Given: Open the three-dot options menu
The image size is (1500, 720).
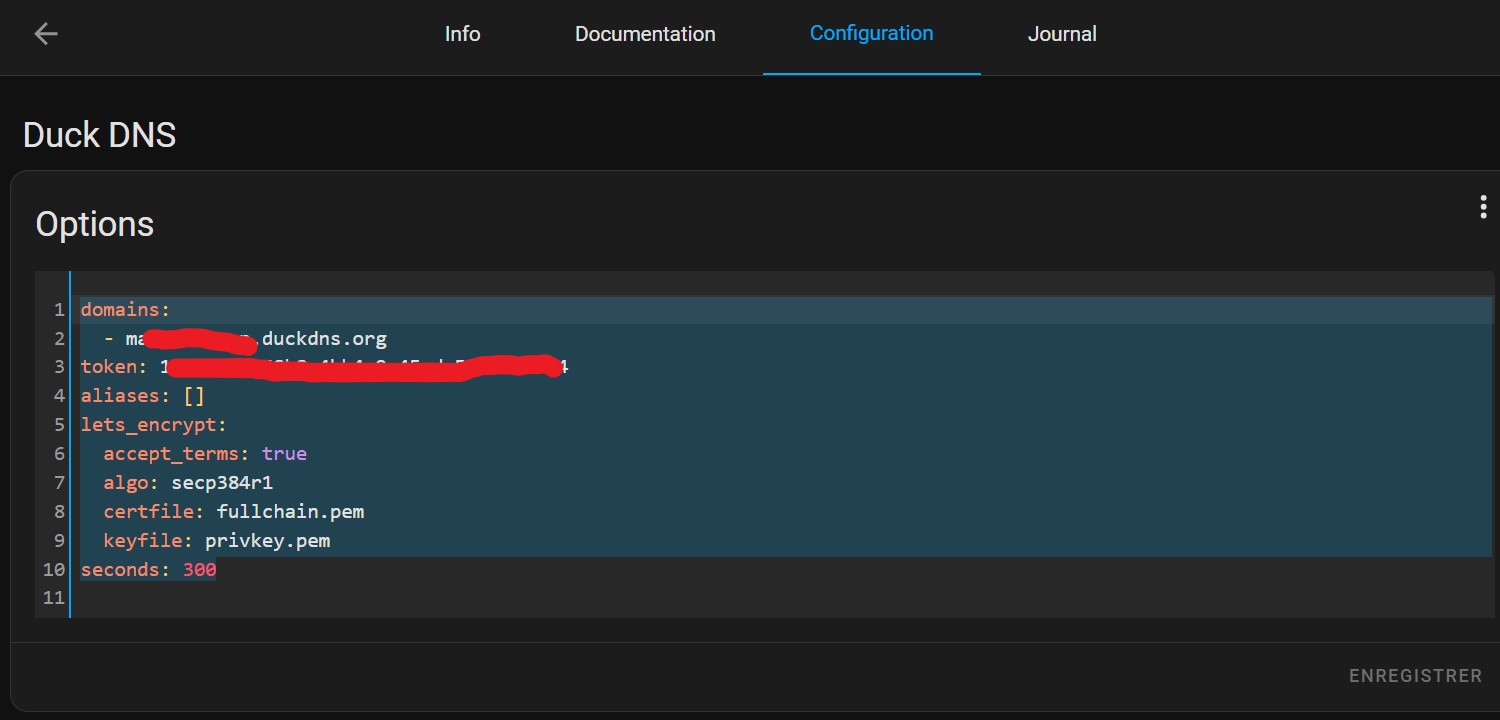Looking at the screenshot, I should click(1483, 207).
